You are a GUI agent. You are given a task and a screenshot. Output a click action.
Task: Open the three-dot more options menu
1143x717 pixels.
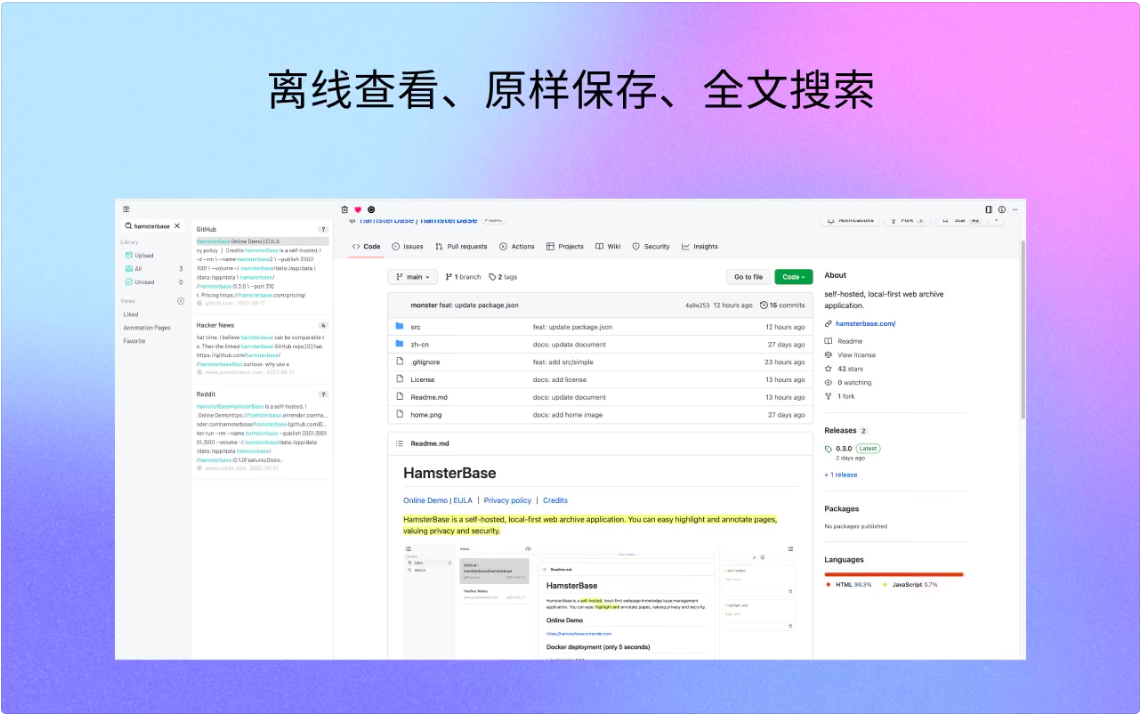[1015, 210]
